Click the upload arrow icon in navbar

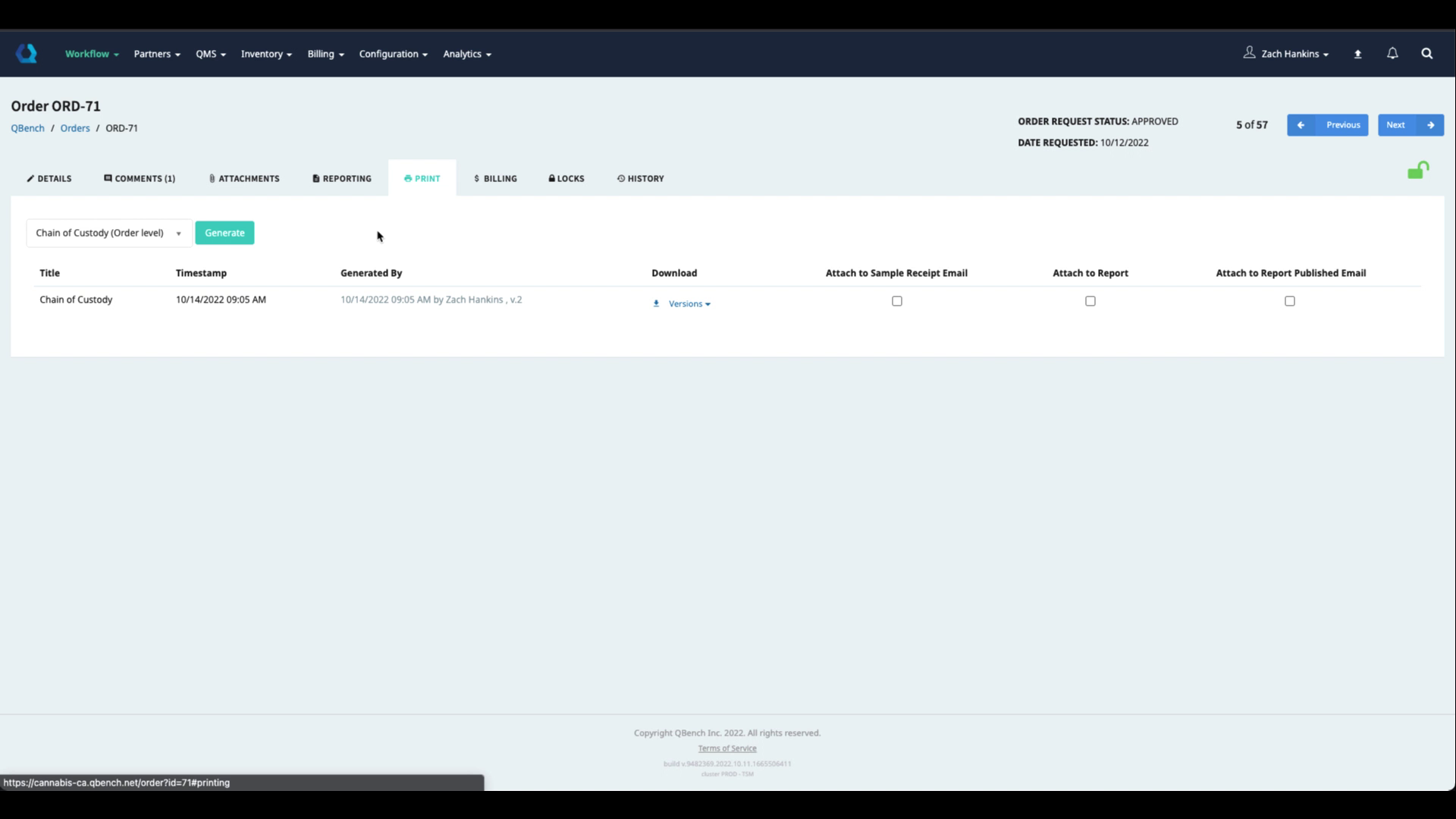(1358, 55)
